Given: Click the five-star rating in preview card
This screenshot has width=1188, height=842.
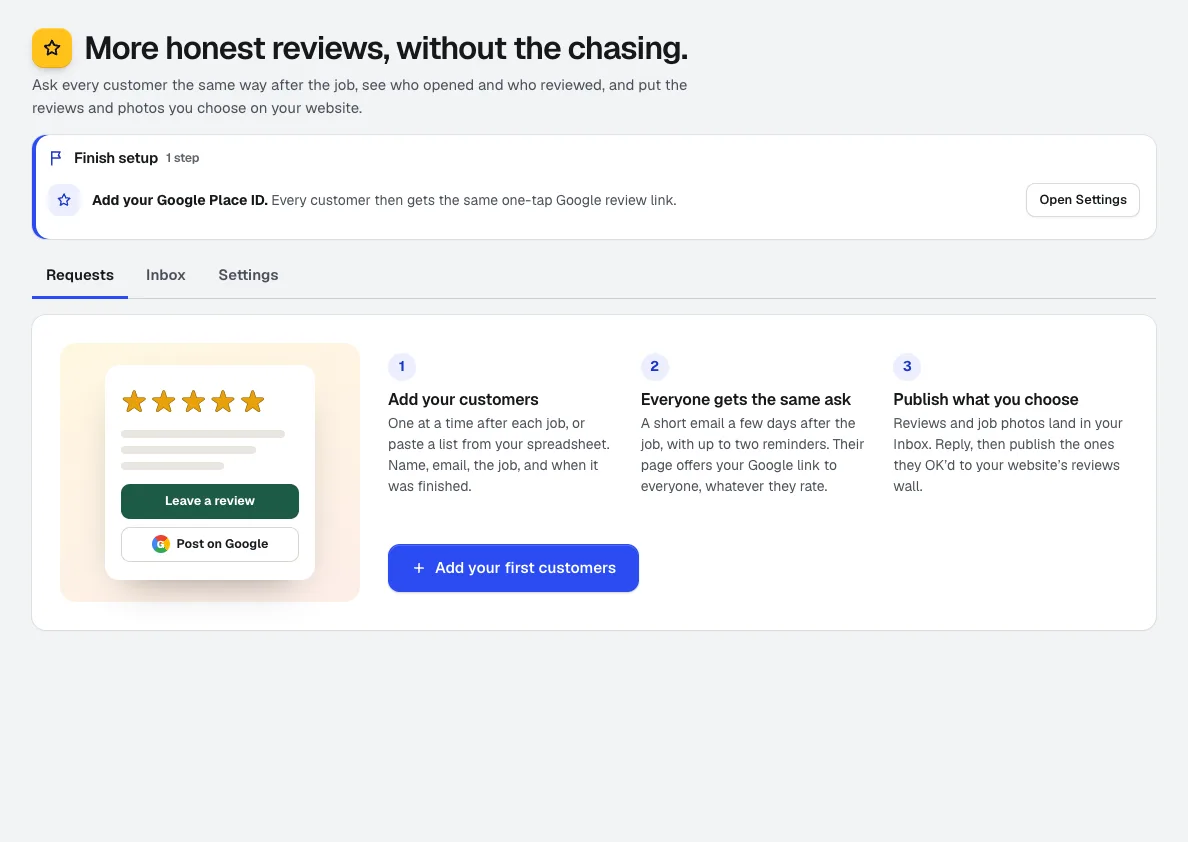Looking at the screenshot, I should (193, 401).
